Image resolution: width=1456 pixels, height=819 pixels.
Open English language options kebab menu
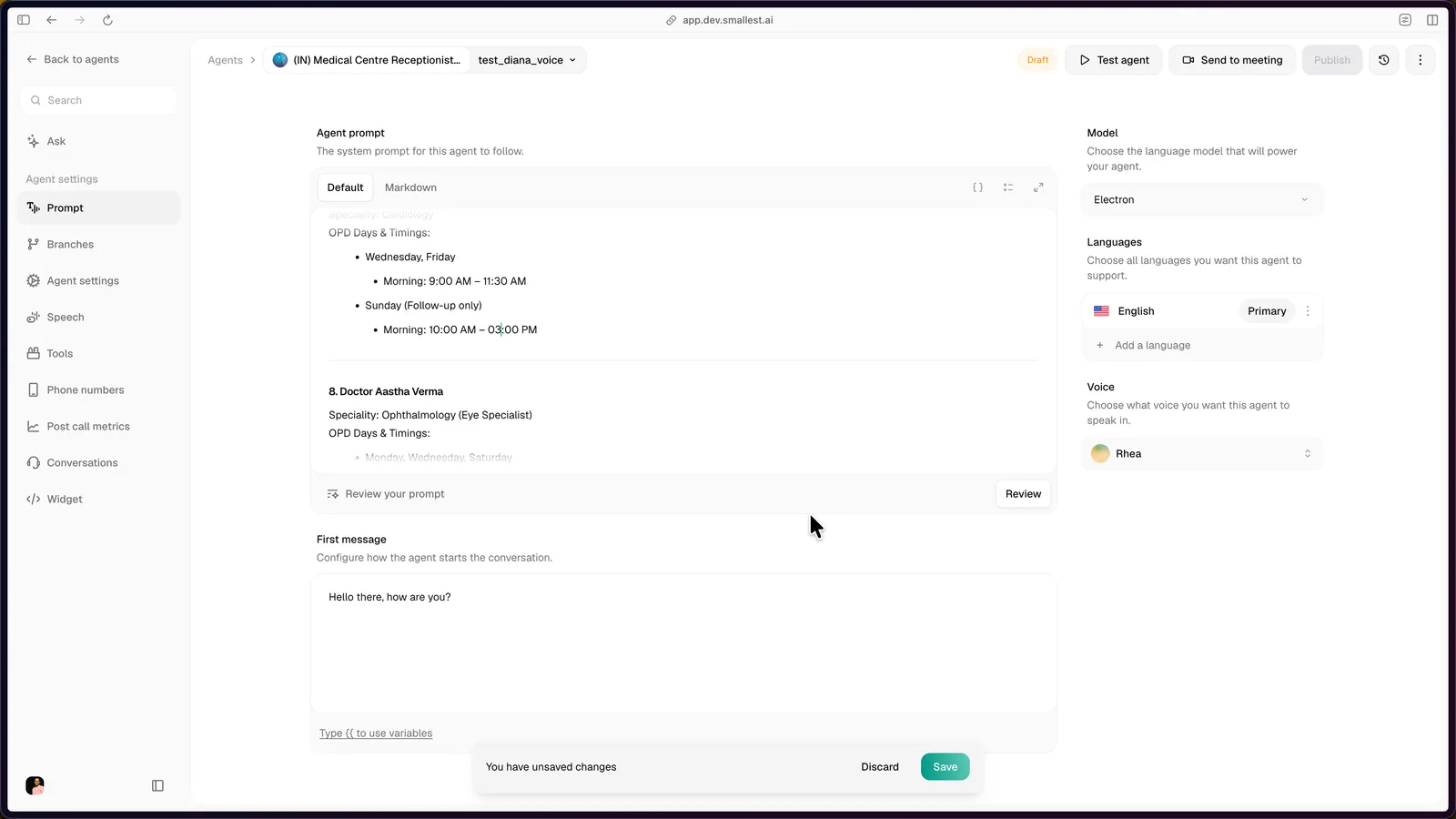(1308, 311)
